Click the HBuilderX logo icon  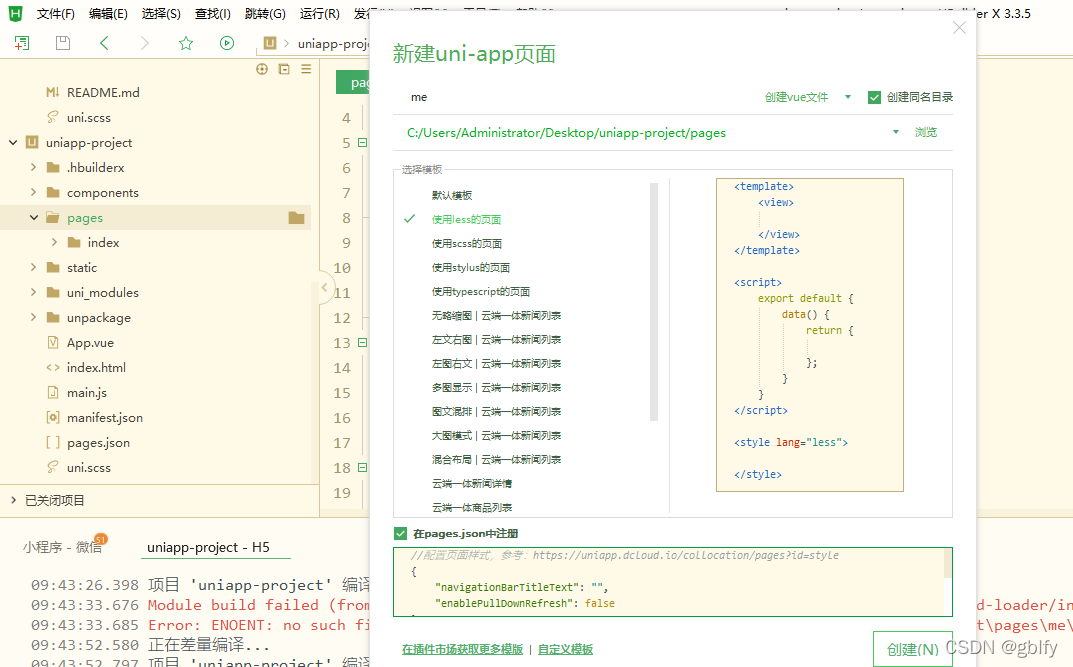(15, 14)
